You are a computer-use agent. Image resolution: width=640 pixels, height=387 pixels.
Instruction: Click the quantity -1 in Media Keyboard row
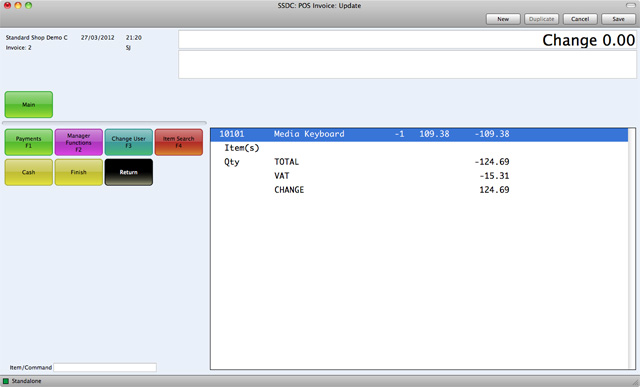point(399,134)
